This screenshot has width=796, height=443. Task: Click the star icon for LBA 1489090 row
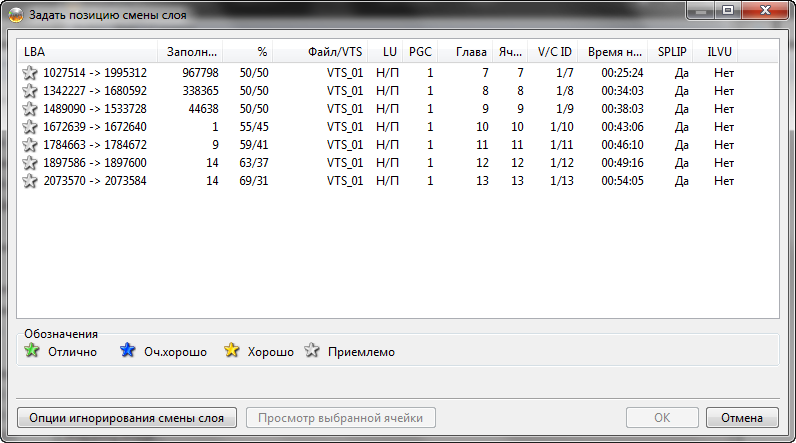coord(30,109)
